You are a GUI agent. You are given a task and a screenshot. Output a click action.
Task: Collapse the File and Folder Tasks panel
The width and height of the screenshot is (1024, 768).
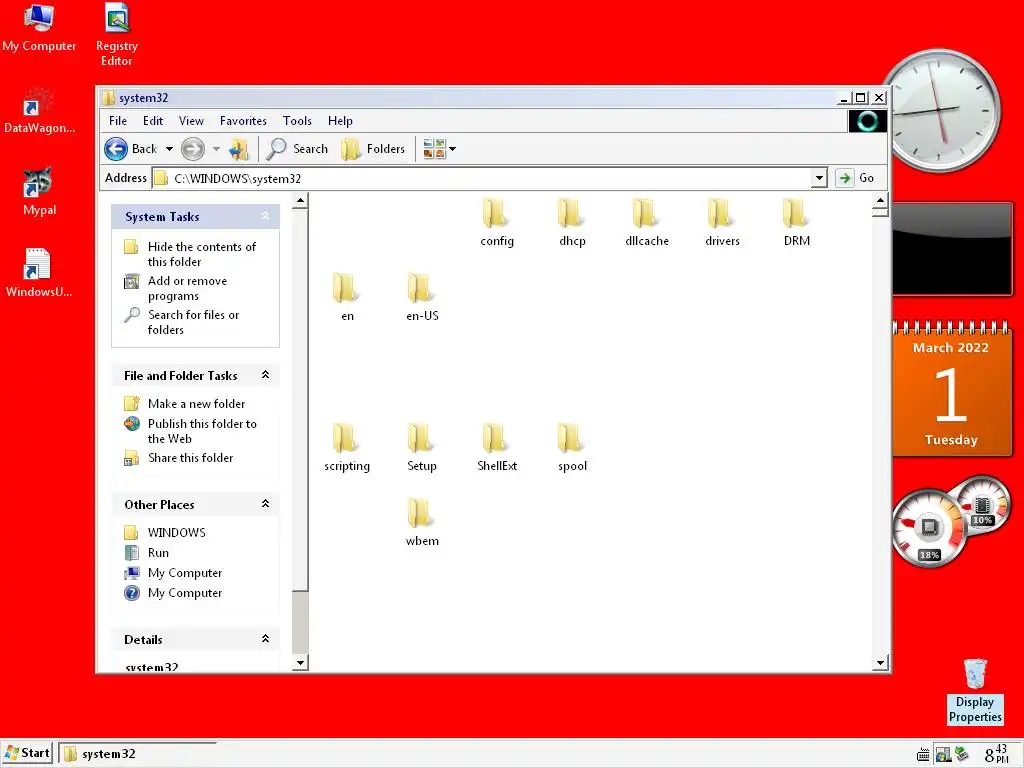265,374
